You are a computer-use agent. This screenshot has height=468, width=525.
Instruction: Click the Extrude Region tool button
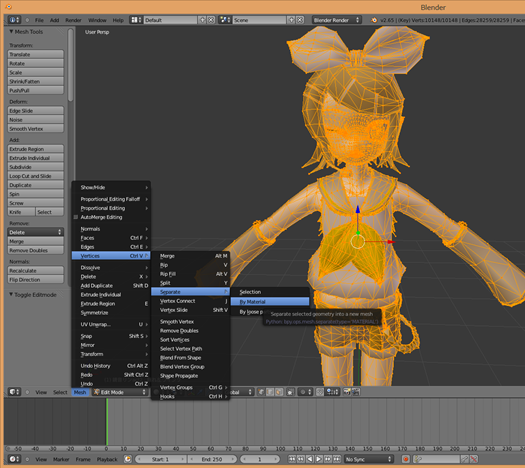35,149
